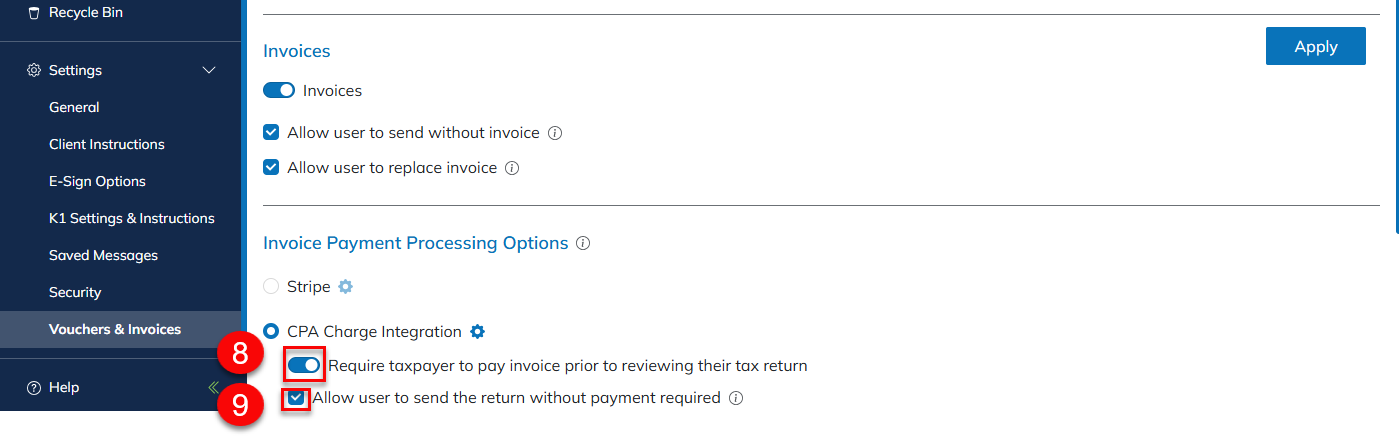This screenshot has height=437, width=1399.
Task: Click info icon next to replace invoice
Action: 512,168
